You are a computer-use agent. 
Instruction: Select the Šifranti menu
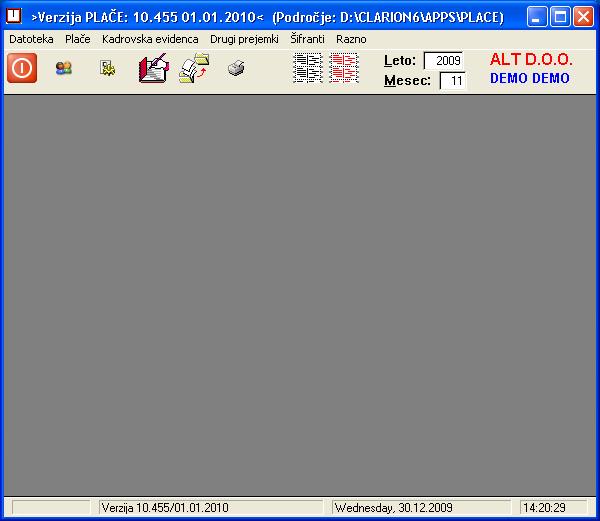tap(307, 39)
